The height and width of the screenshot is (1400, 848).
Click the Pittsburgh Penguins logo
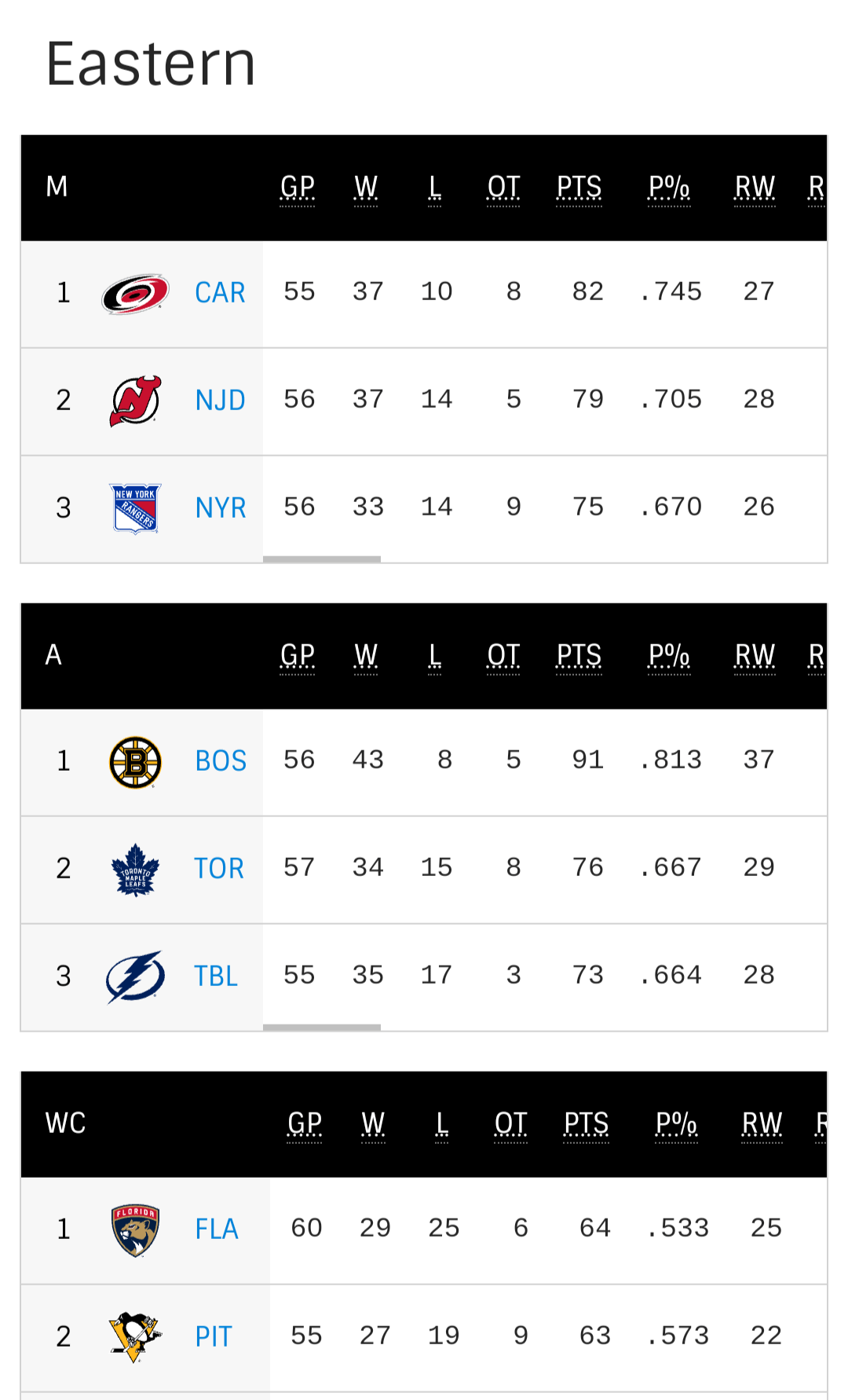pyautogui.click(x=135, y=1337)
